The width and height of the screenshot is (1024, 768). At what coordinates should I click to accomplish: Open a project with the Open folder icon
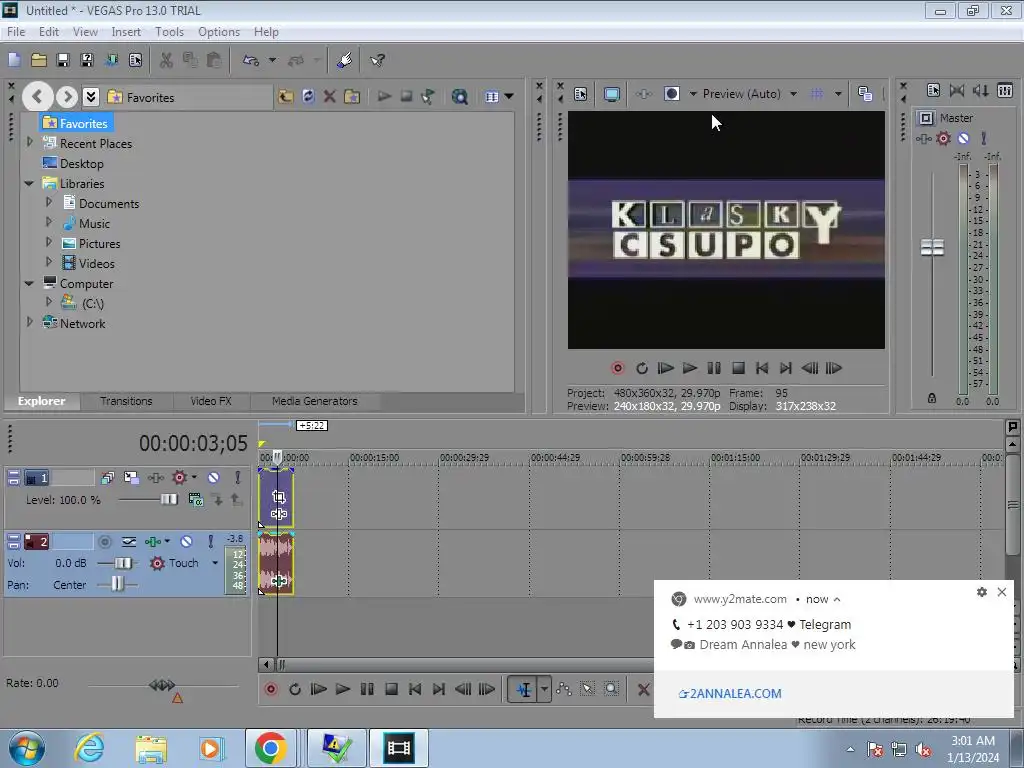(x=39, y=60)
